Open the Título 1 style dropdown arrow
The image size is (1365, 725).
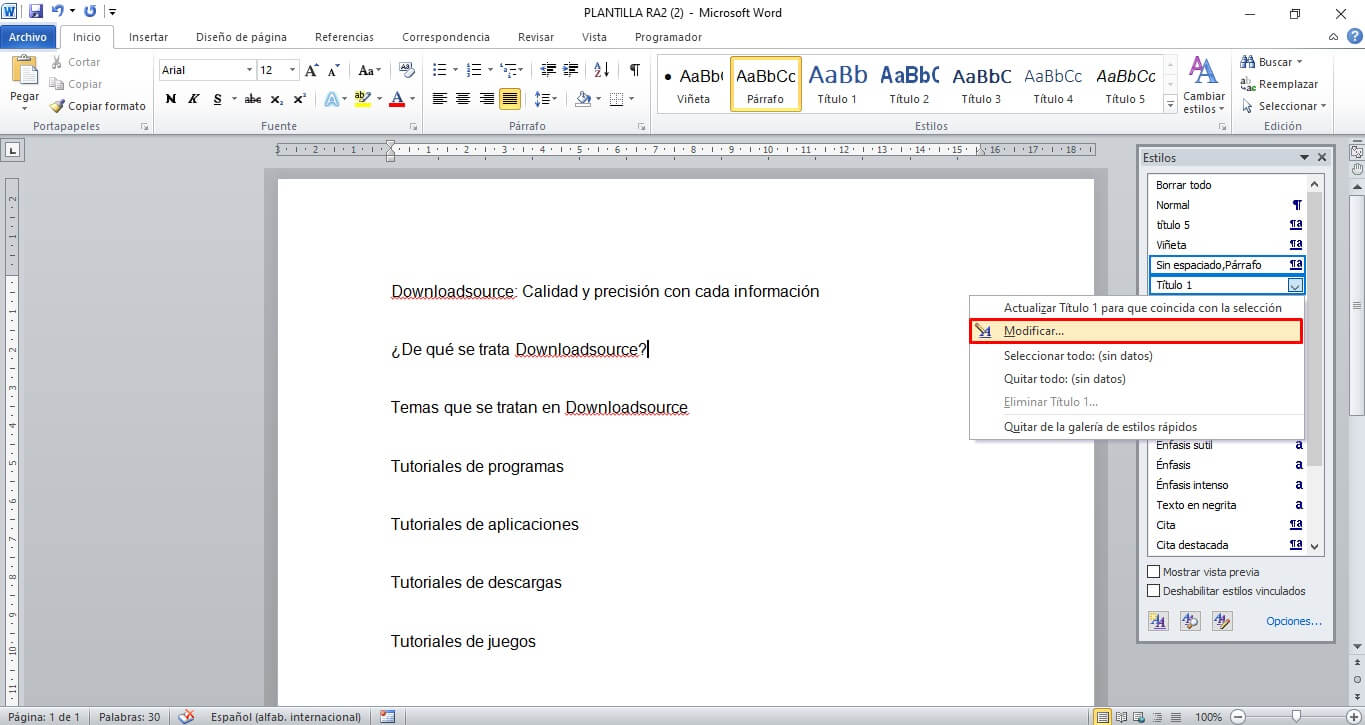(x=1295, y=285)
